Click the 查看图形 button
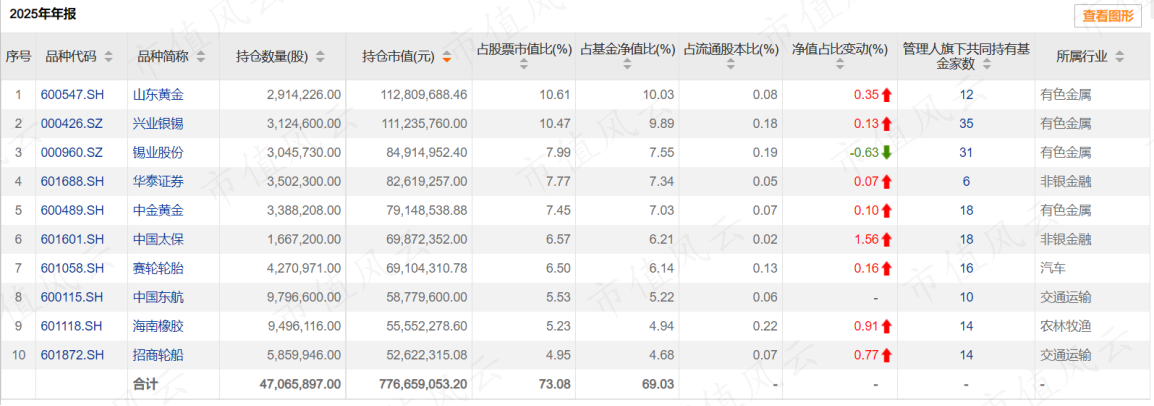 pyautogui.click(x=1108, y=15)
